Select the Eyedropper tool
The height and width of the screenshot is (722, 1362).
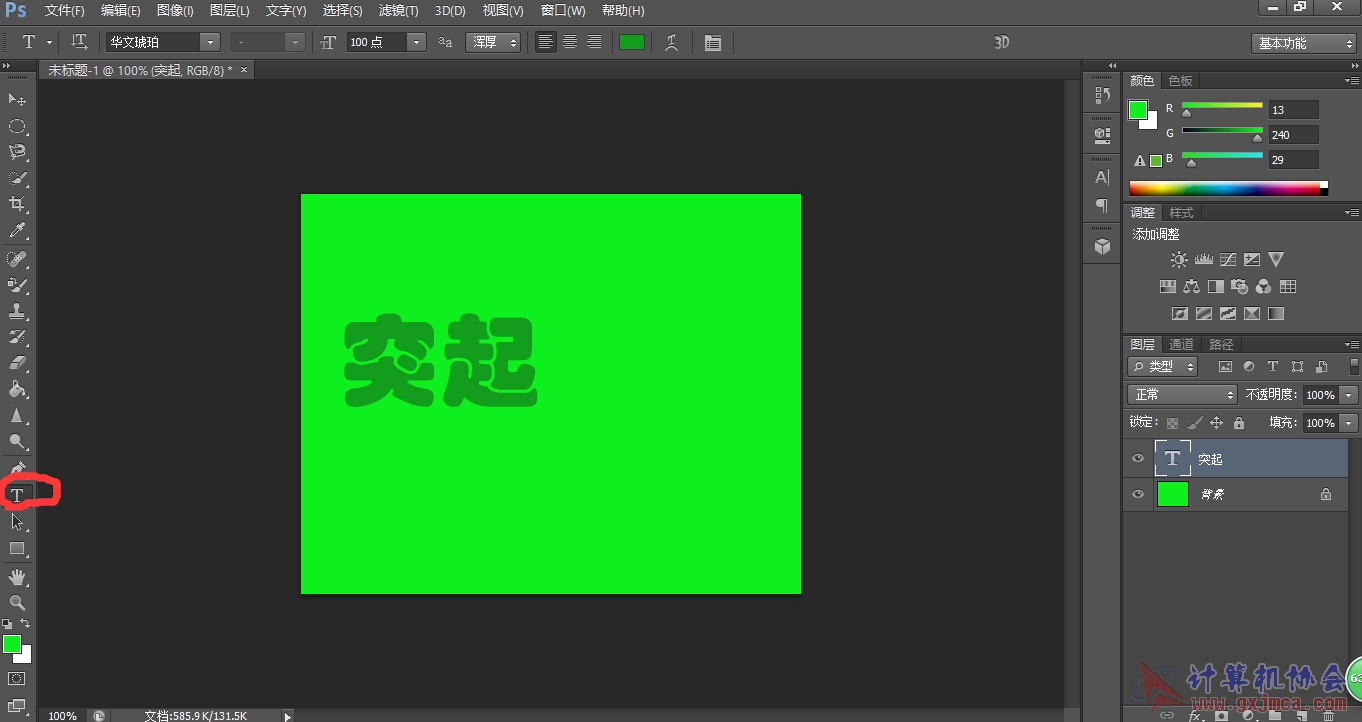17,231
